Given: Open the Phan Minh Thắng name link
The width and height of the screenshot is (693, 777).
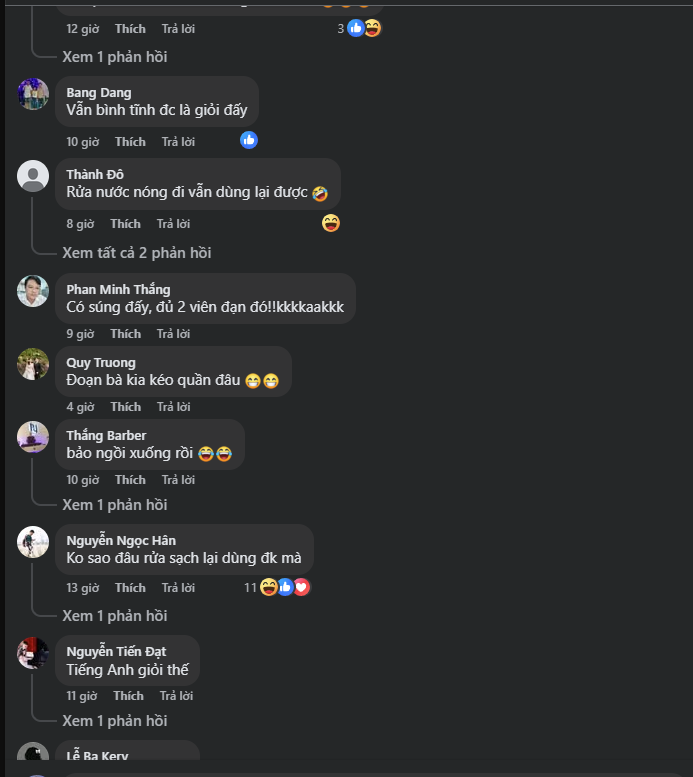Looking at the screenshot, I should coord(118,289).
